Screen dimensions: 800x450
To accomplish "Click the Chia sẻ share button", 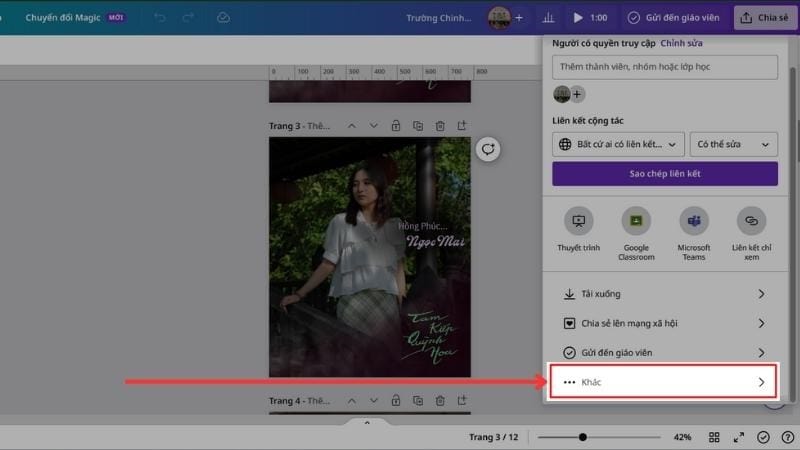I will coord(766,17).
